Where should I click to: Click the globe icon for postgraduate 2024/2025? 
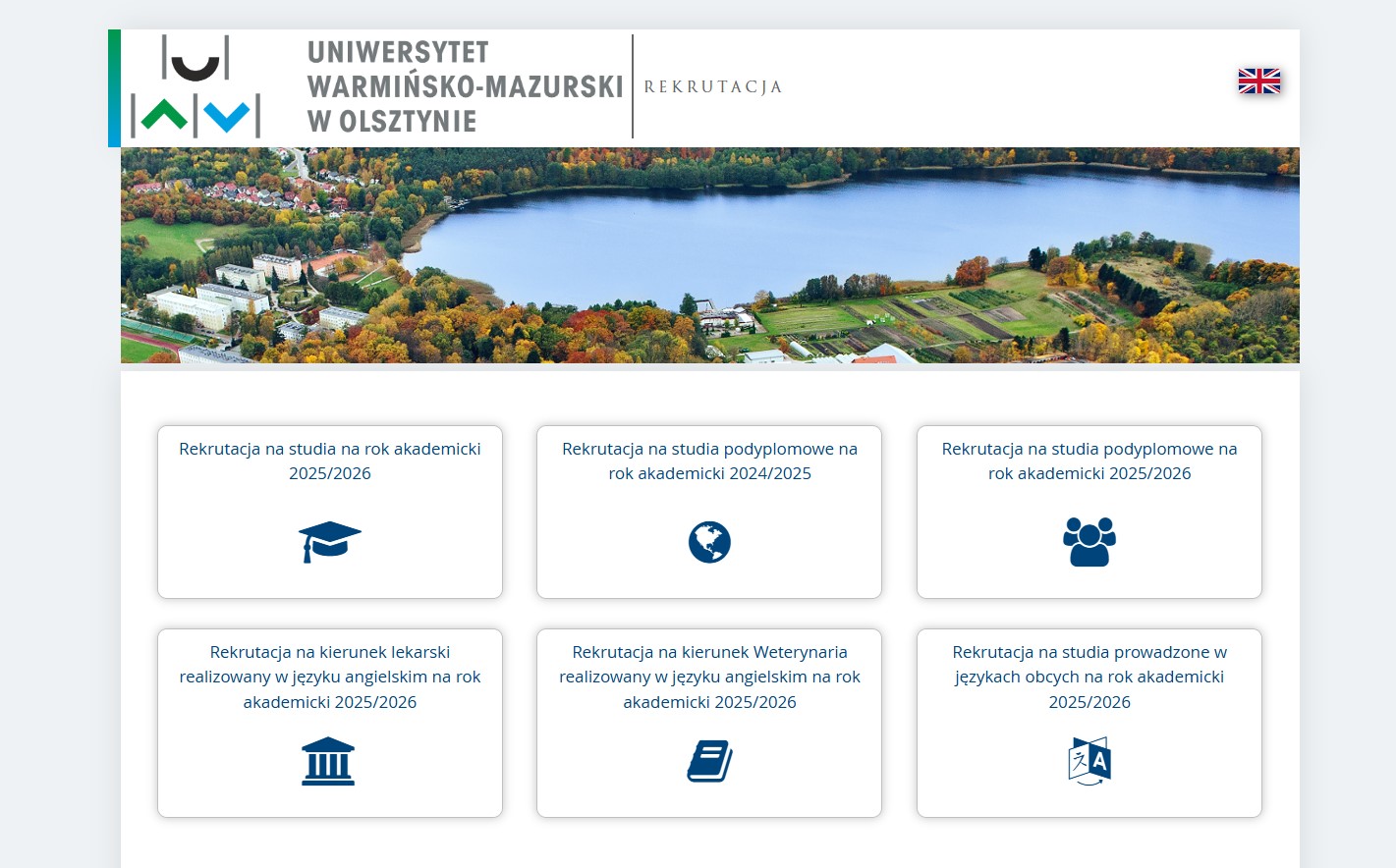(x=709, y=542)
